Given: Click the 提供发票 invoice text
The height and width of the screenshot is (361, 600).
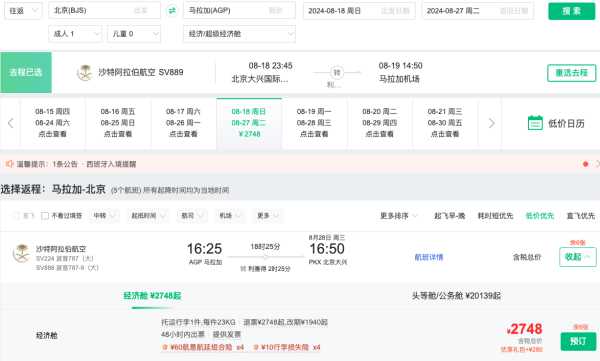Looking at the screenshot, I should (x=227, y=335).
